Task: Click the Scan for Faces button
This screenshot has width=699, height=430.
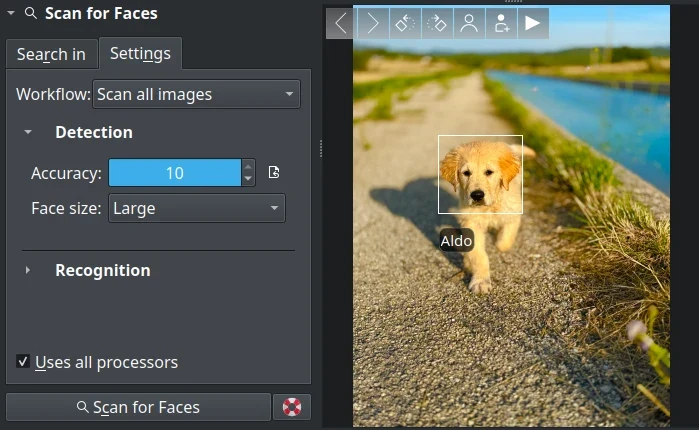Action: pyautogui.click(x=138, y=407)
